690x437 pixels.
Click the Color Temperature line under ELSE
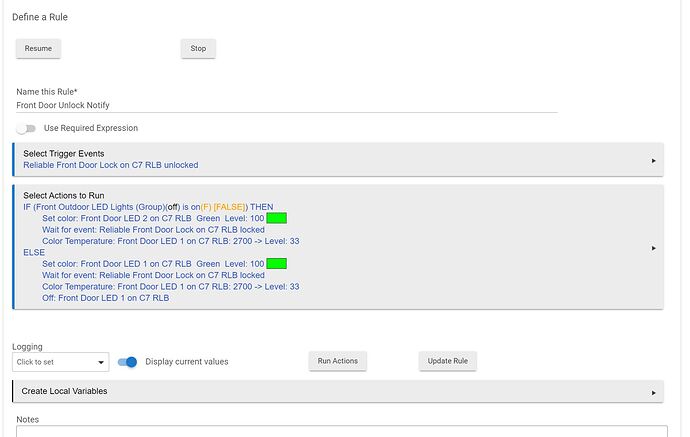[171, 286]
